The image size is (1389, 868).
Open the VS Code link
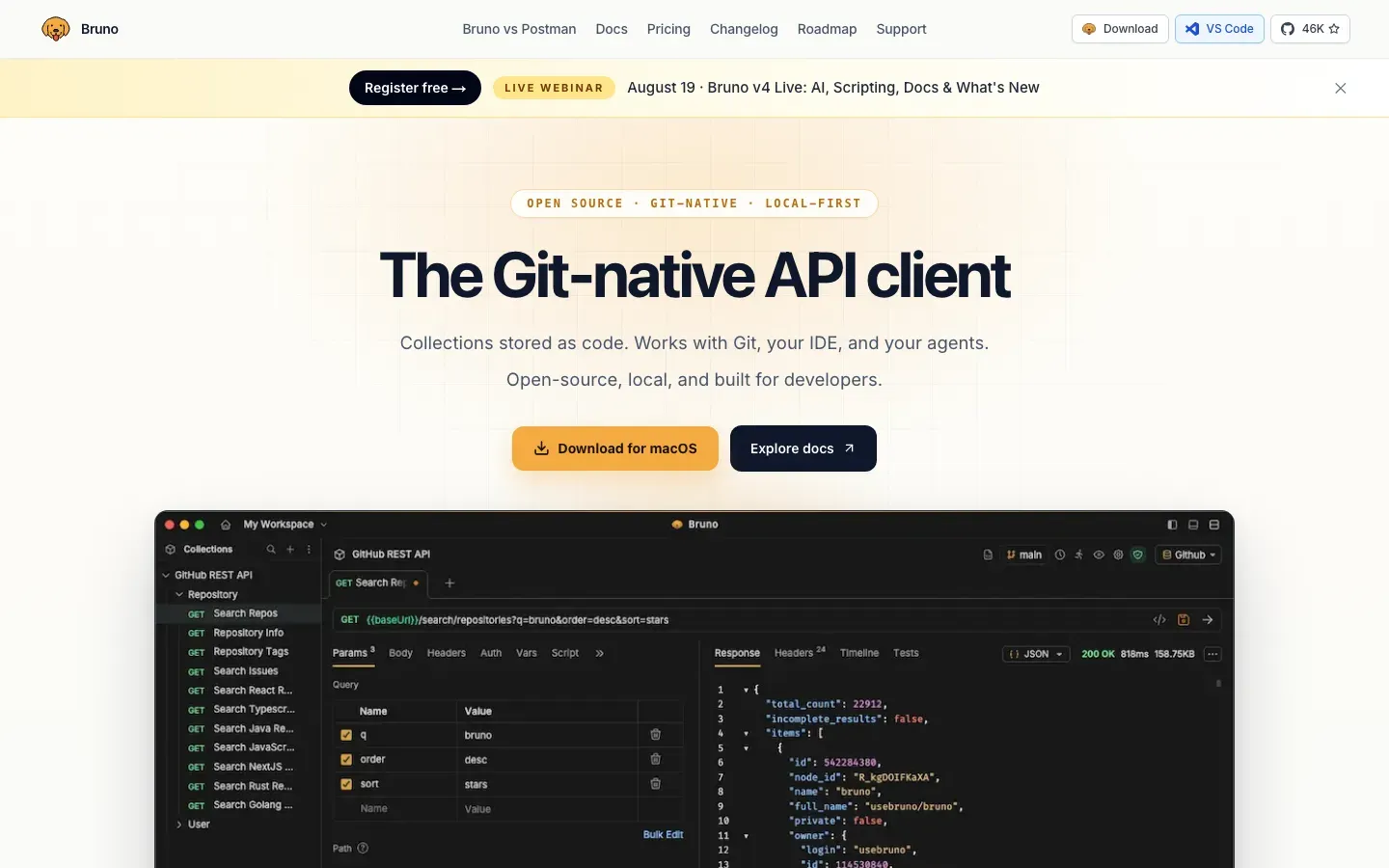(1219, 29)
